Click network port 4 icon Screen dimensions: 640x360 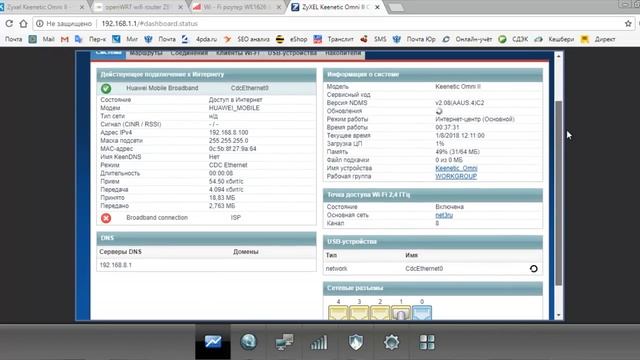(338, 313)
